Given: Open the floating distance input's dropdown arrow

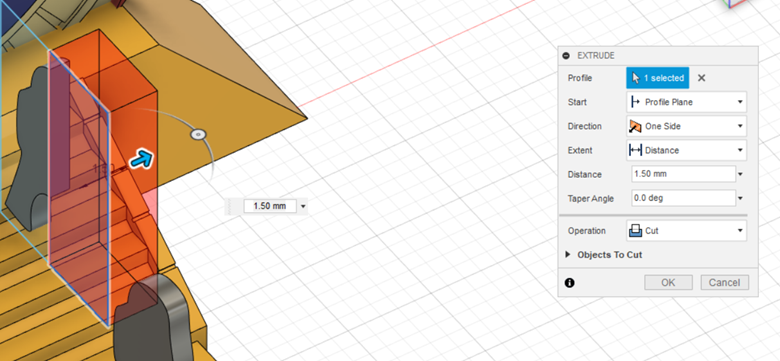Looking at the screenshot, I should (x=302, y=206).
